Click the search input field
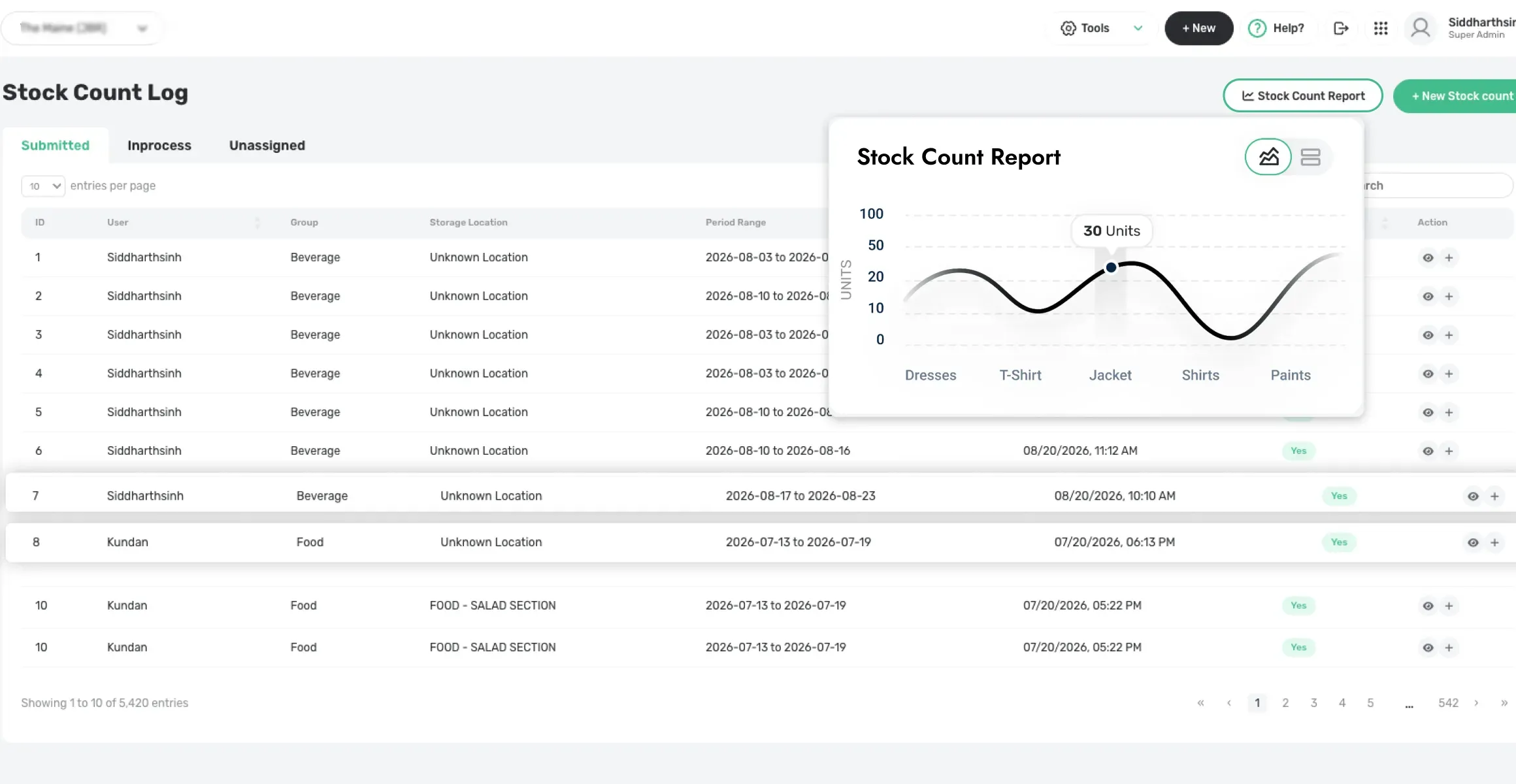Viewport: 1516px width, 784px height. click(1438, 186)
